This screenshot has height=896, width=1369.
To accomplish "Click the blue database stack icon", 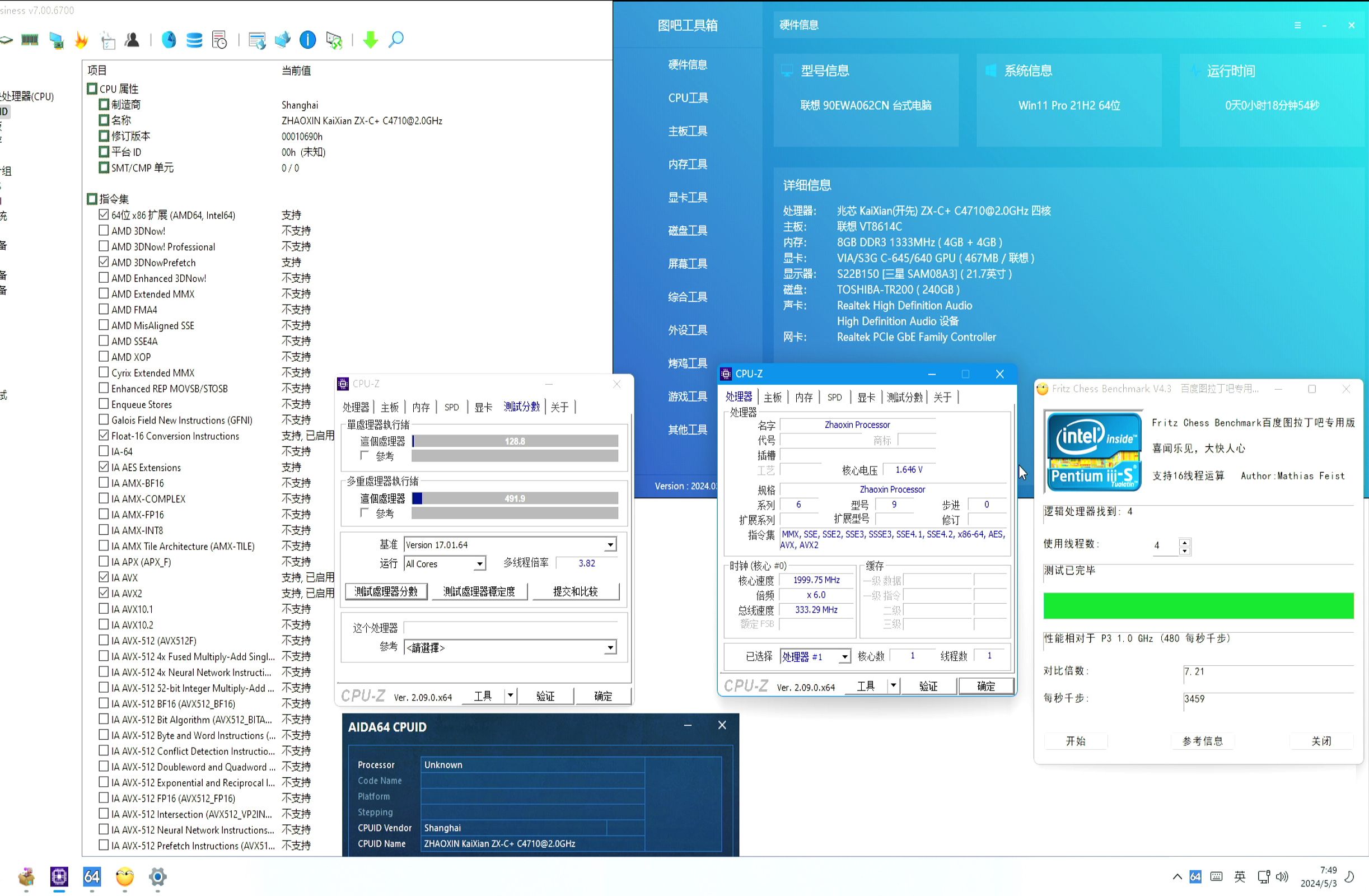I will click(x=194, y=40).
